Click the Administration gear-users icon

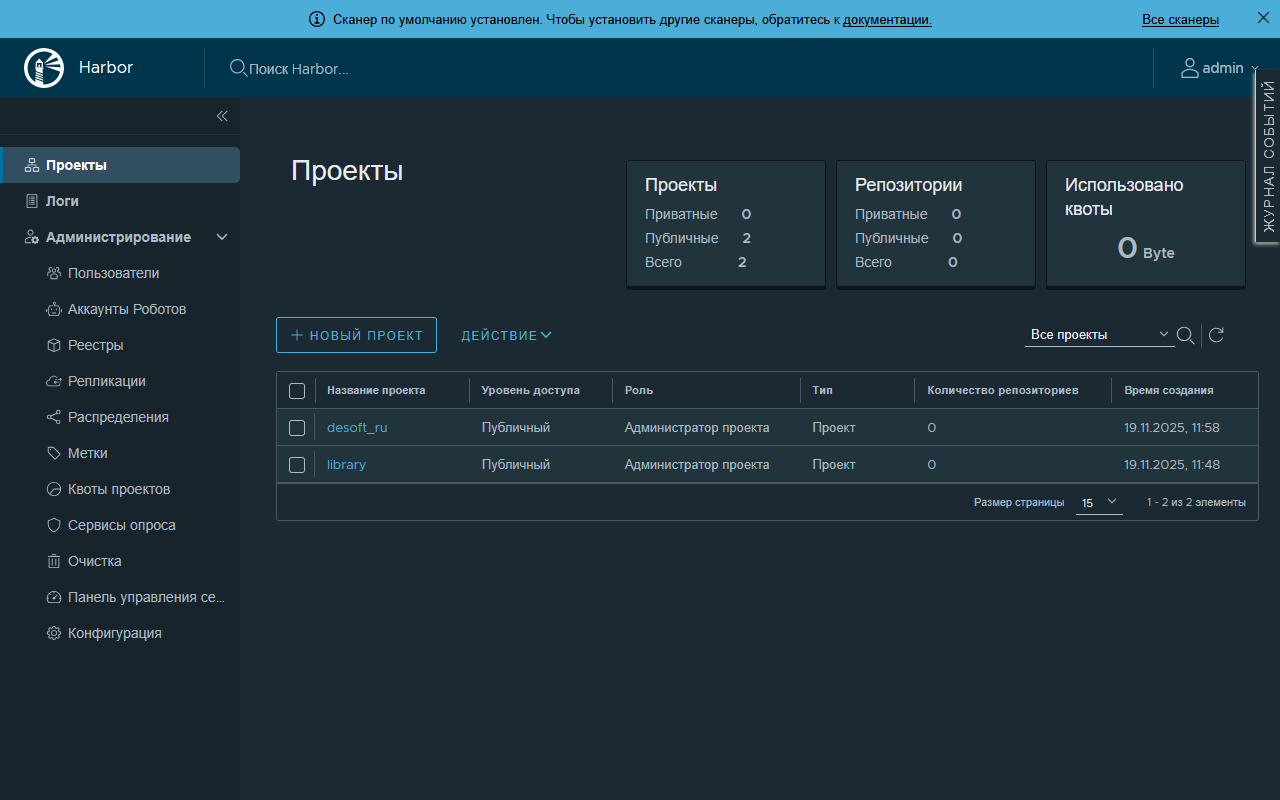point(32,237)
